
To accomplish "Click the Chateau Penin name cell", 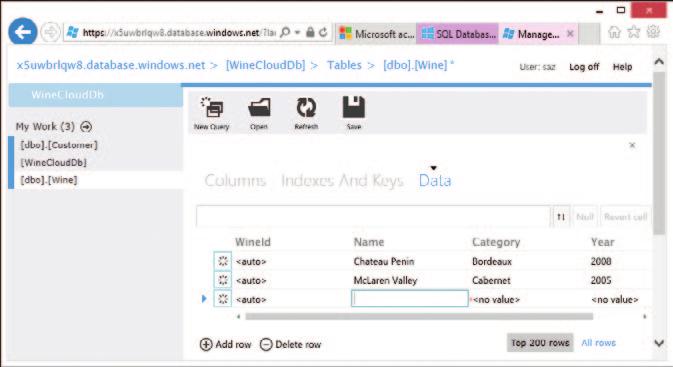I will click(x=384, y=261).
